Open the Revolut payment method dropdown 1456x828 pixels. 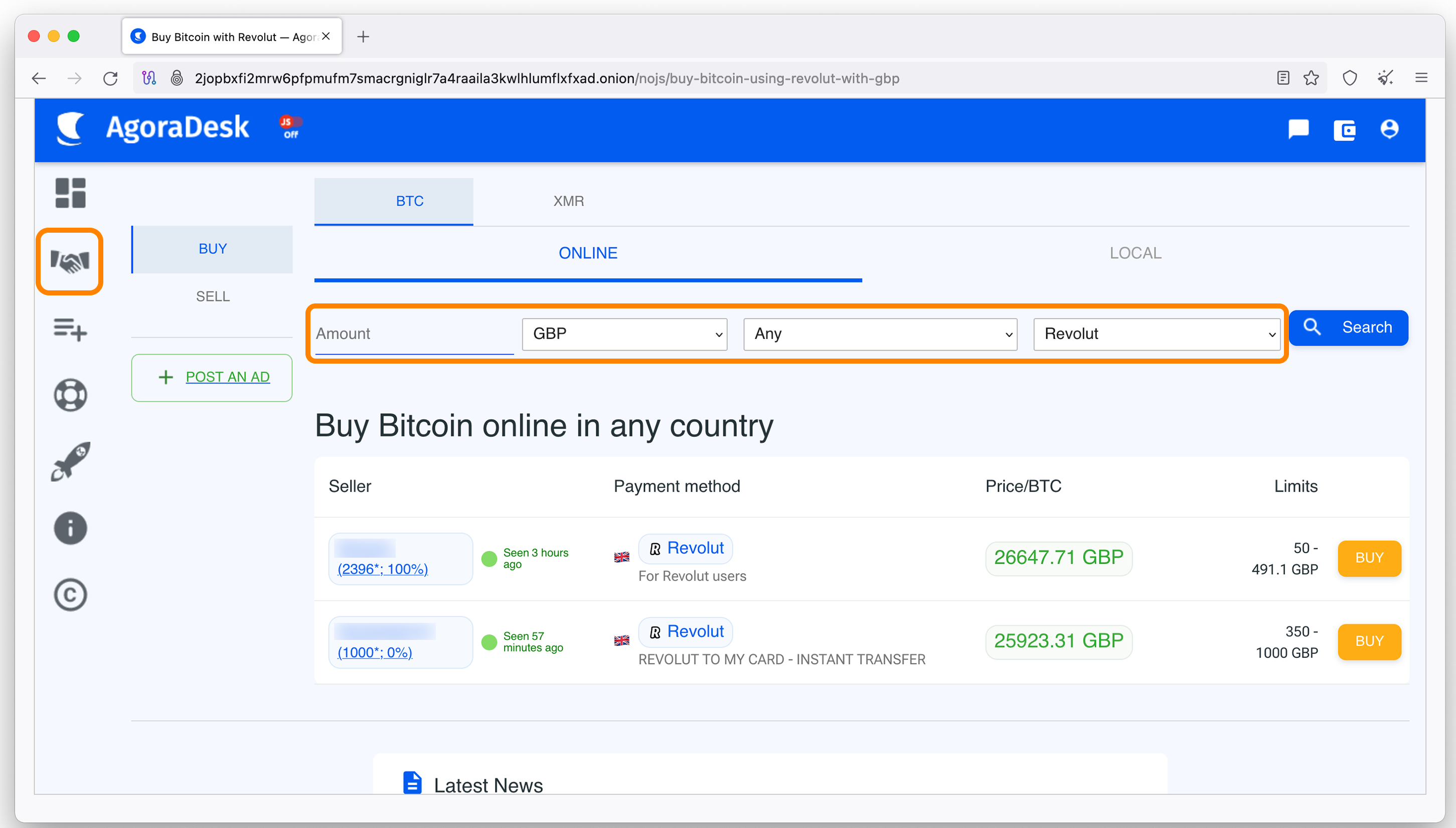1157,334
